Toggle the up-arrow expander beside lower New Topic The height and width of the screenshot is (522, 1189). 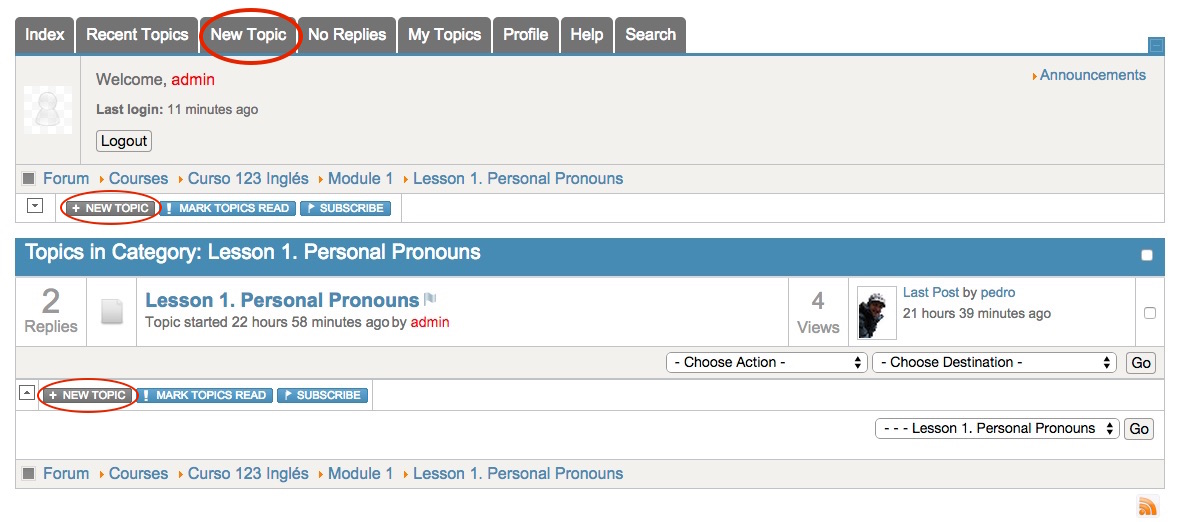point(27,393)
